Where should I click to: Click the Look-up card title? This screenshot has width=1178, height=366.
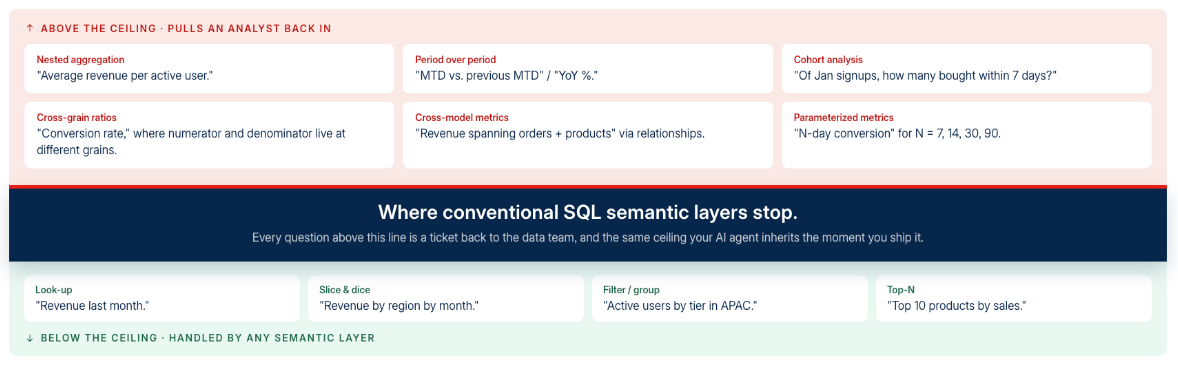(53, 289)
